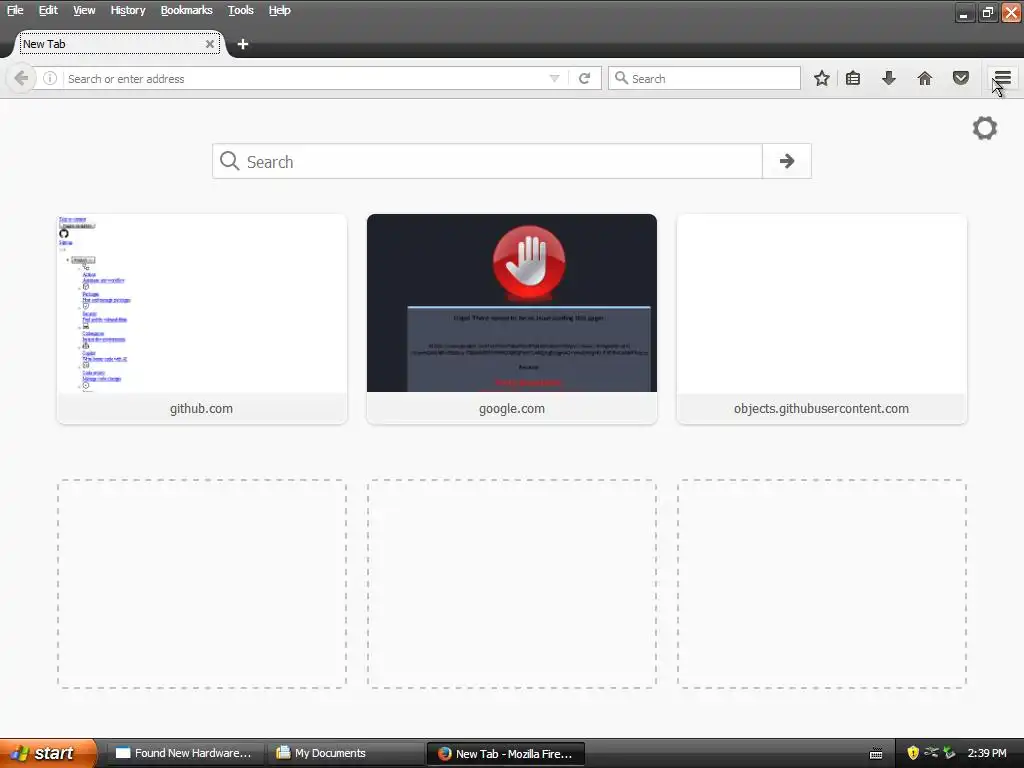This screenshot has height=768, width=1024.
Task: Close the New Tab tab
Action: [210, 44]
